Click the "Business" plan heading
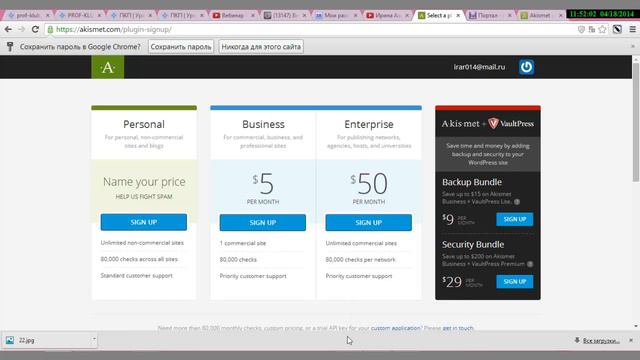The height and width of the screenshot is (360, 640). [263, 124]
